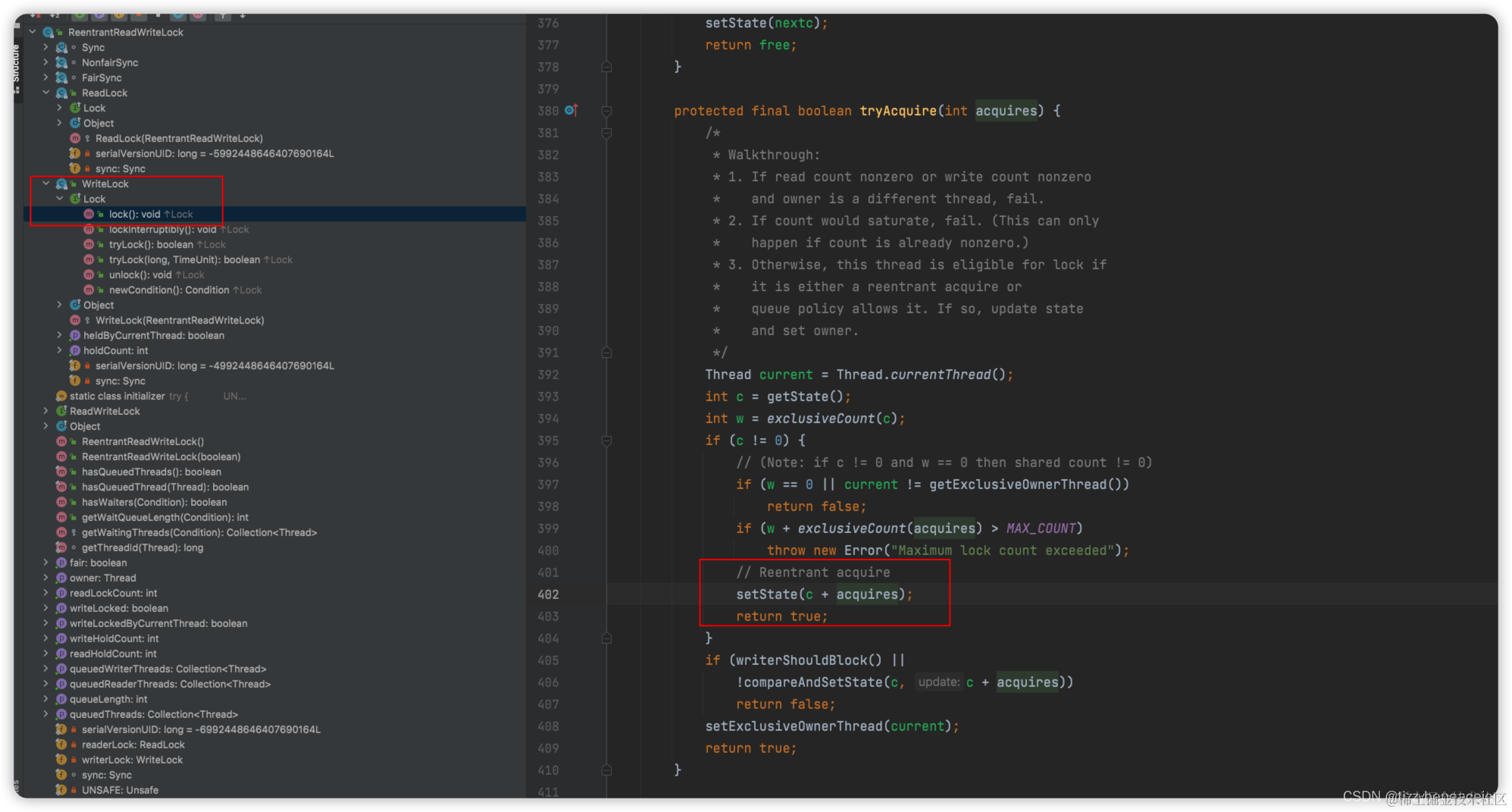1512x812 pixels.
Task: Expand the readLockCount: int node
Action: (46, 593)
